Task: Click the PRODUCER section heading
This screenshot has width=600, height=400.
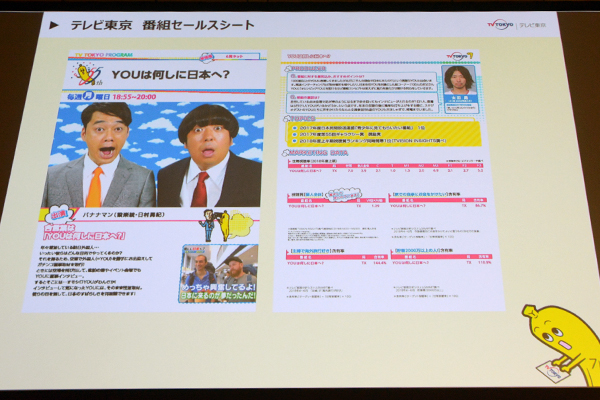Action: click(x=305, y=69)
